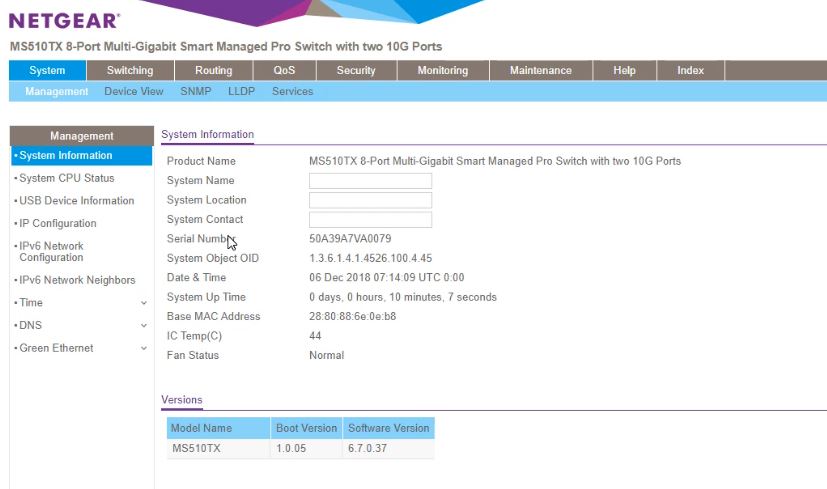Click the System Up Time value
This screenshot has width=827, height=489.
(x=403, y=297)
